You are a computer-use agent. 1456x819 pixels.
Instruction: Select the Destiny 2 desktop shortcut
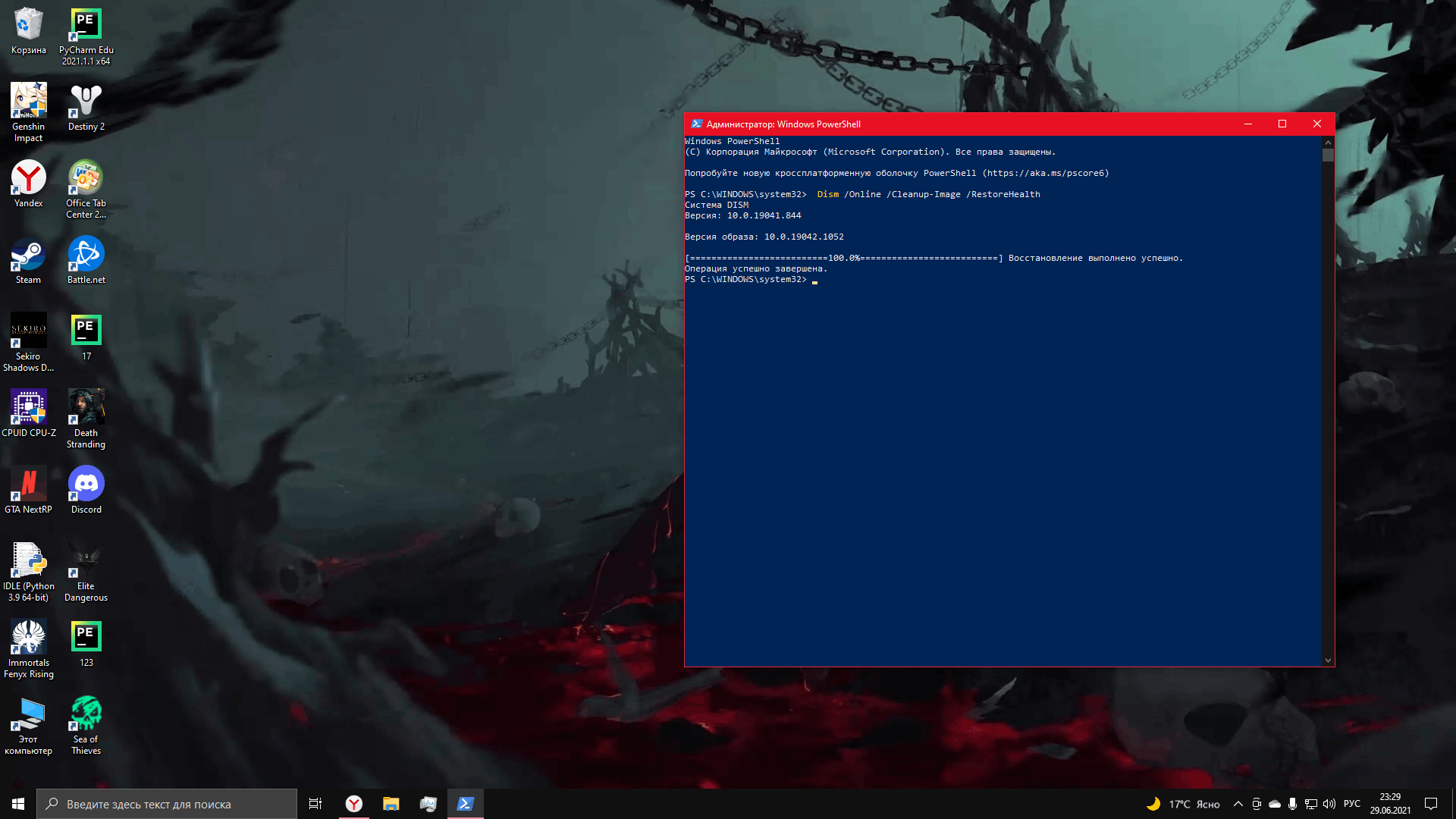[x=86, y=107]
